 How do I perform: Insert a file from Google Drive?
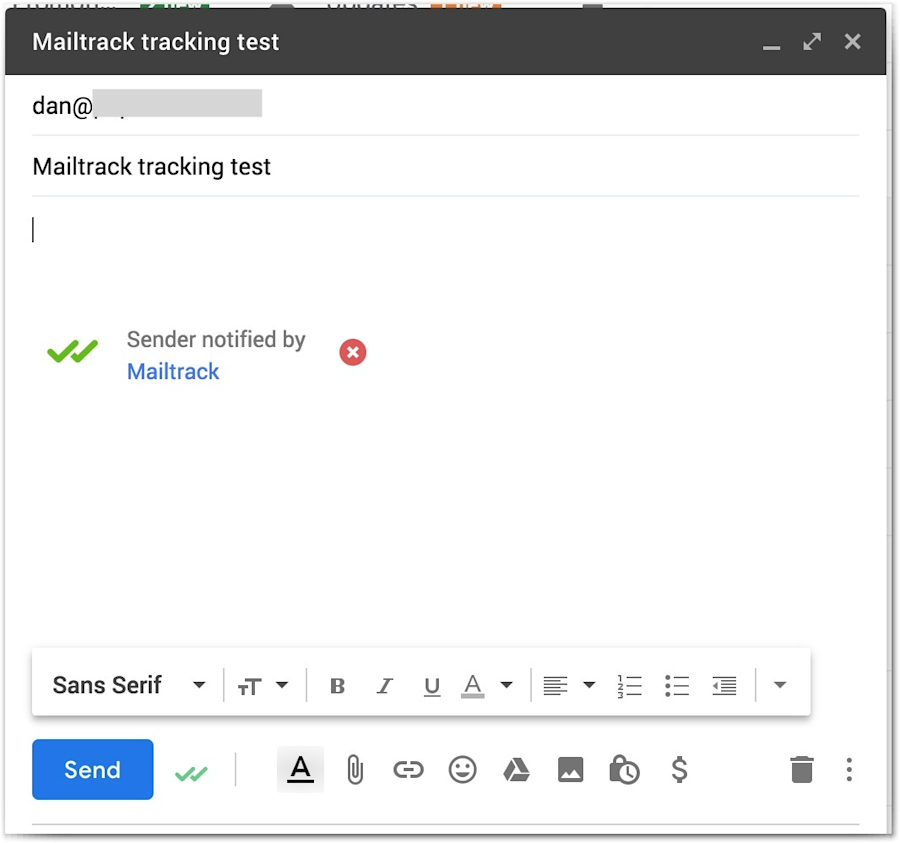click(516, 770)
